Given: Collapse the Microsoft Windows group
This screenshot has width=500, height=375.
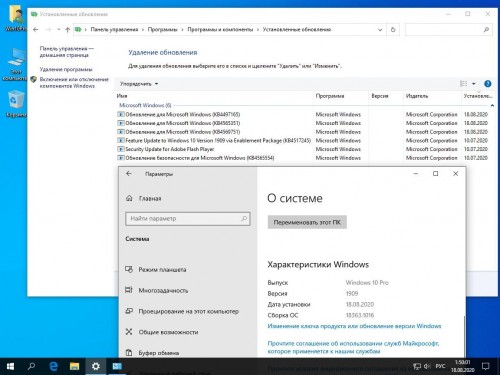Looking at the screenshot, I should click(492, 105).
